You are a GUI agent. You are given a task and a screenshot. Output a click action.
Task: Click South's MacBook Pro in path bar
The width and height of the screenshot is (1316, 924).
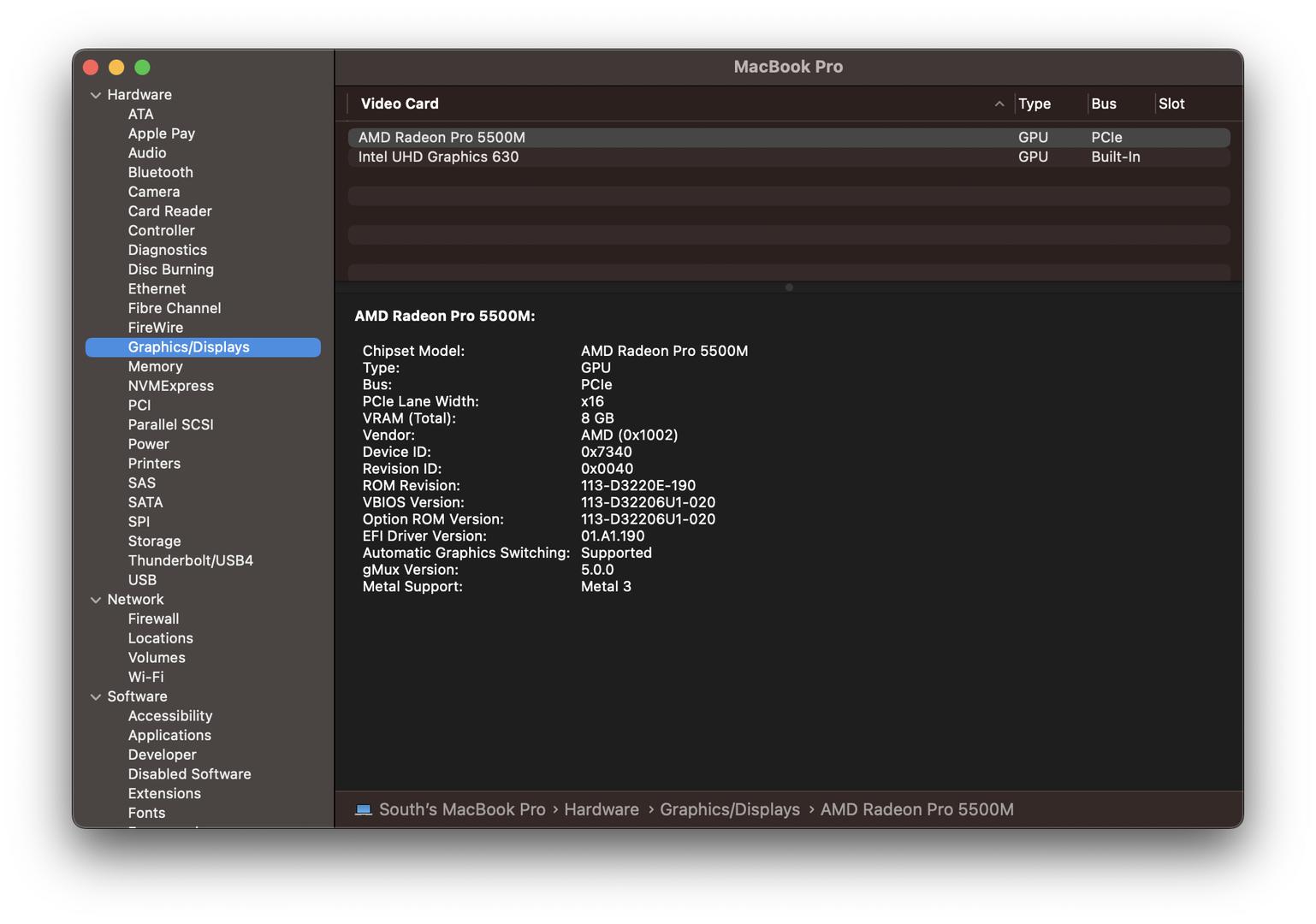(462, 809)
